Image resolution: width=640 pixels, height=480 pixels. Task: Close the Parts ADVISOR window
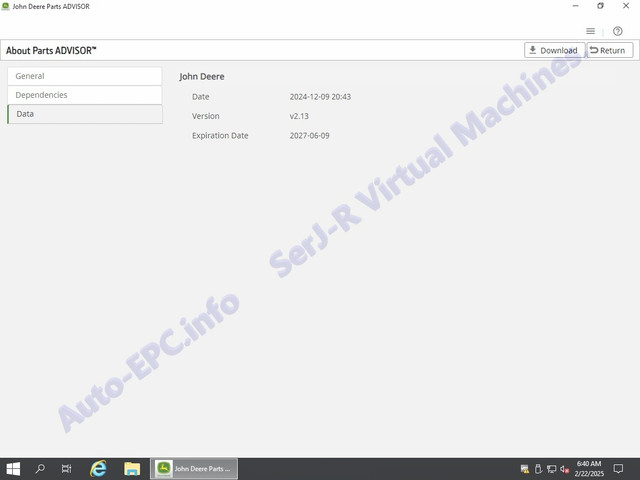[x=626, y=6]
